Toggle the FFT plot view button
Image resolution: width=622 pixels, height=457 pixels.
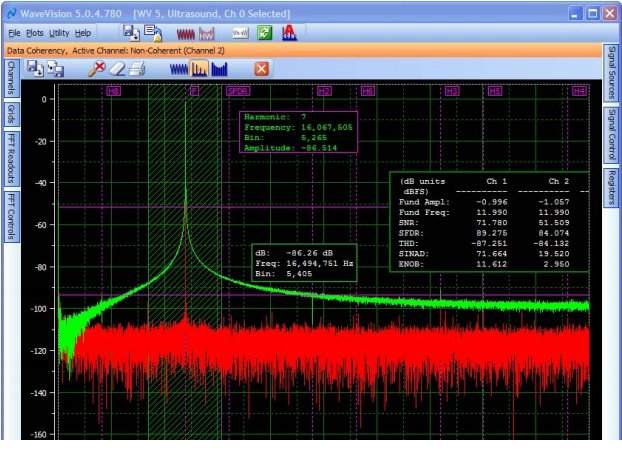pos(199,69)
